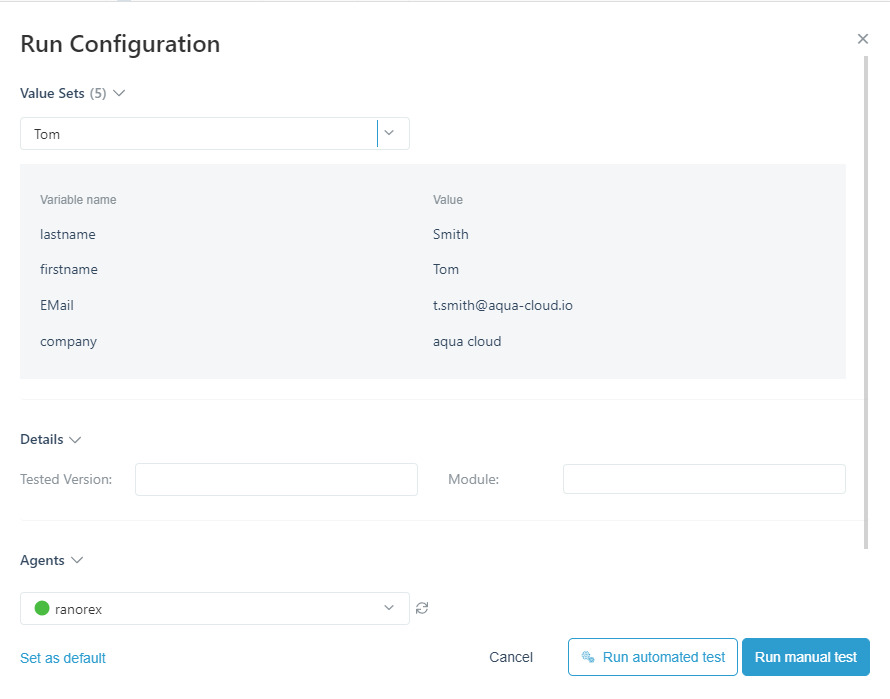This screenshot has height=699, width=890.
Task: Close the Run Configuration dialog
Action: [863, 39]
